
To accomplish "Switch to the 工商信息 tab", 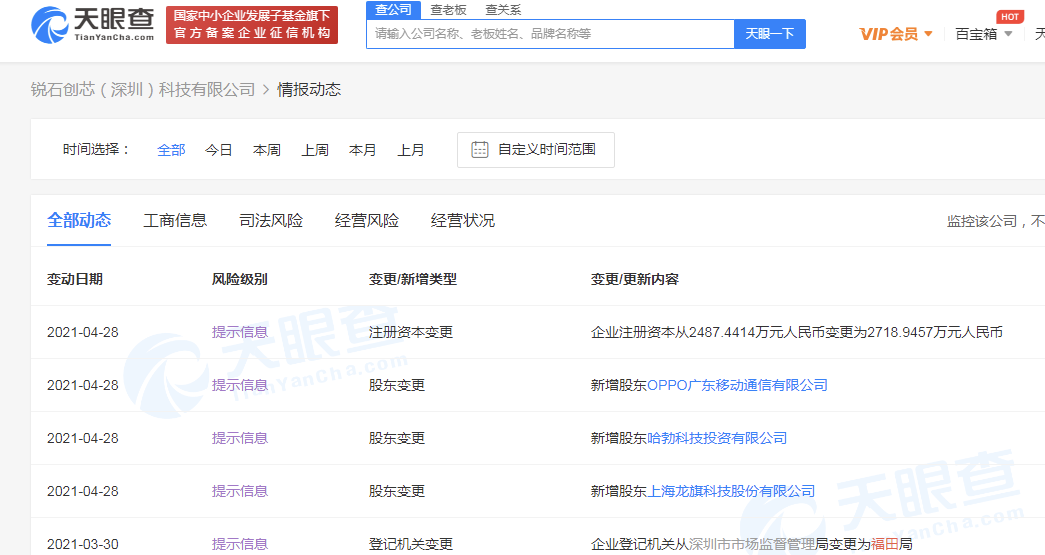I will [x=175, y=221].
